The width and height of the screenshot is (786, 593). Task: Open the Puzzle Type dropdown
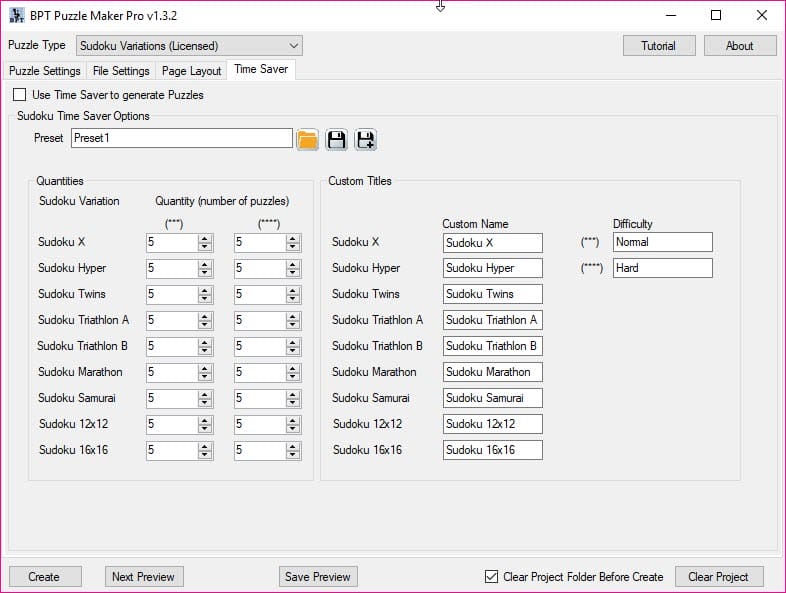point(189,46)
